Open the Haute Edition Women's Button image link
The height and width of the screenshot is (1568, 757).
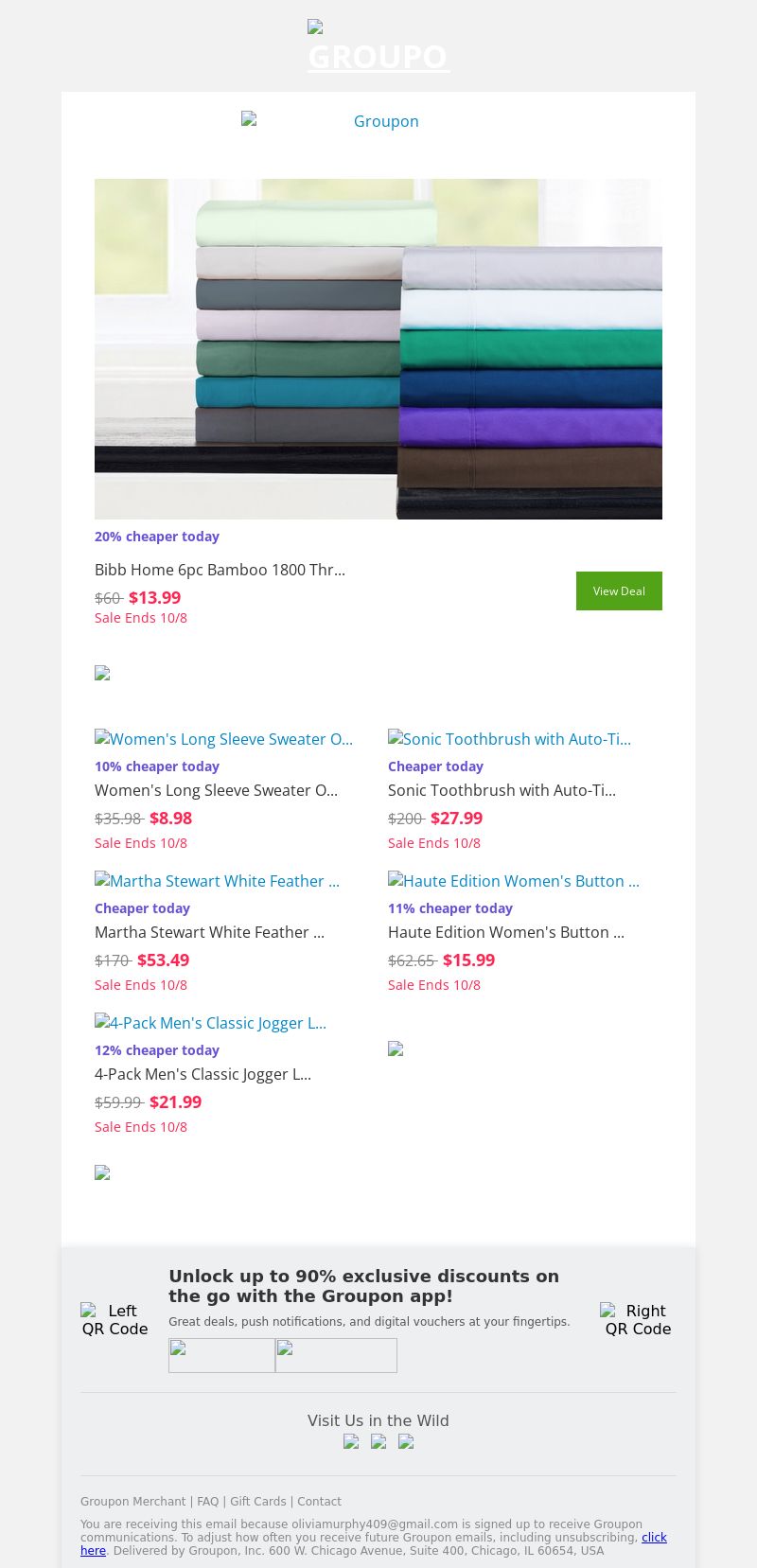pyautogui.click(x=514, y=881)
